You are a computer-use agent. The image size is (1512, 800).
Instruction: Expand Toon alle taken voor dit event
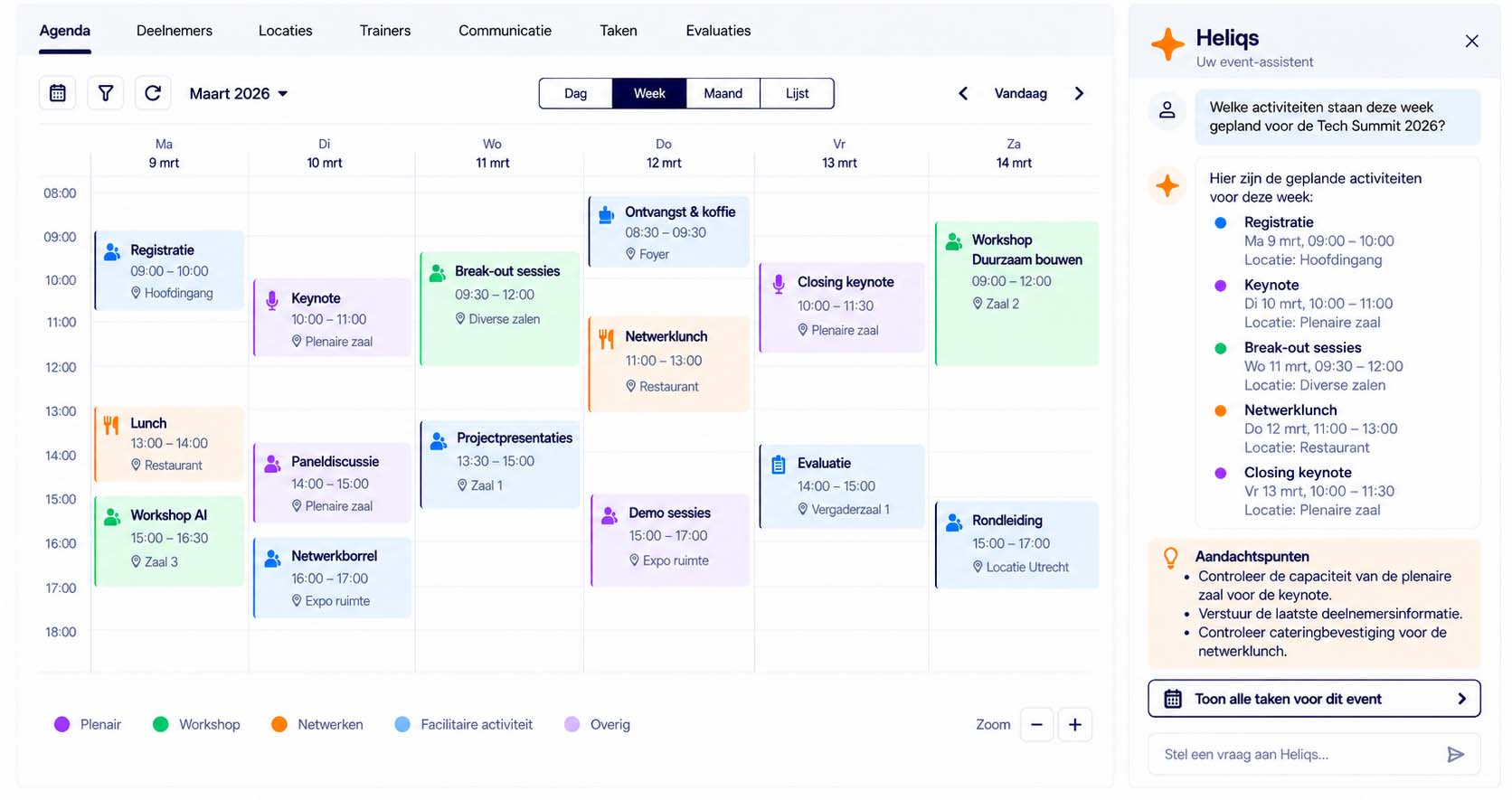point(1314,699)
